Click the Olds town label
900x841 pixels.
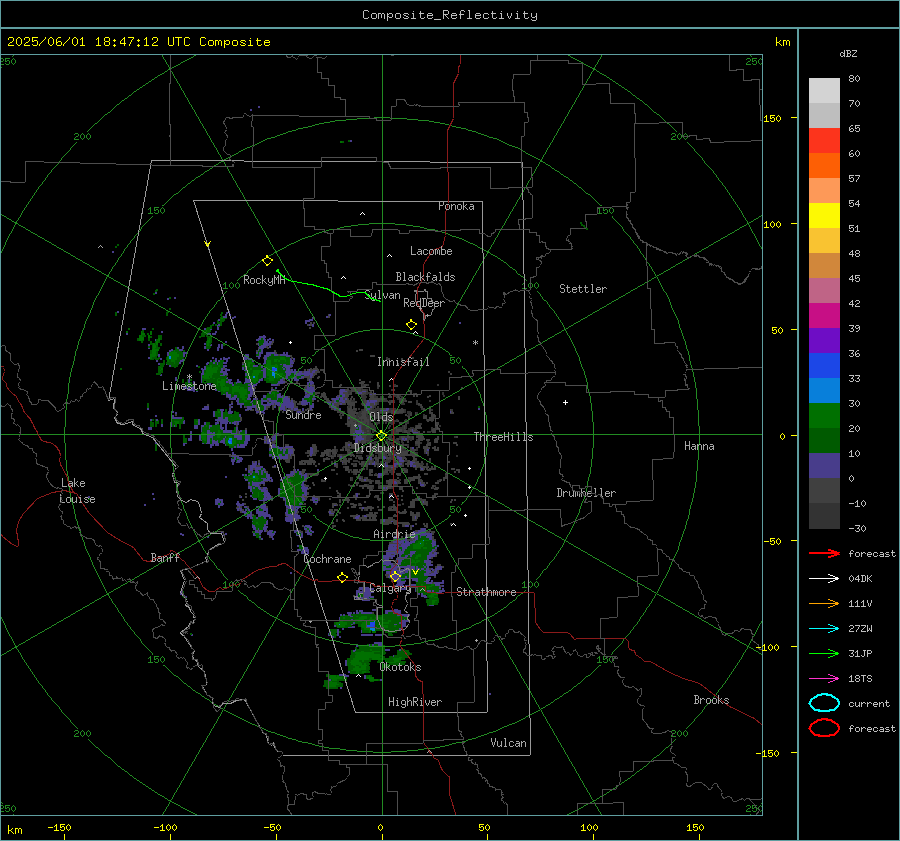tap(381, 417)
